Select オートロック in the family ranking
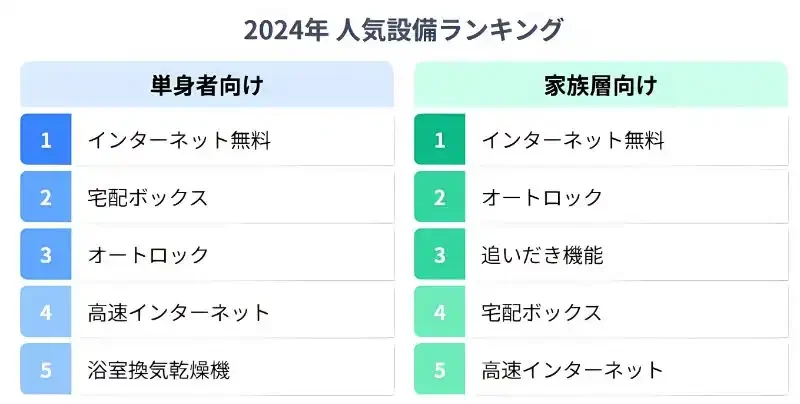This screenshot has height=404, width=800. [x=542, y=197]
